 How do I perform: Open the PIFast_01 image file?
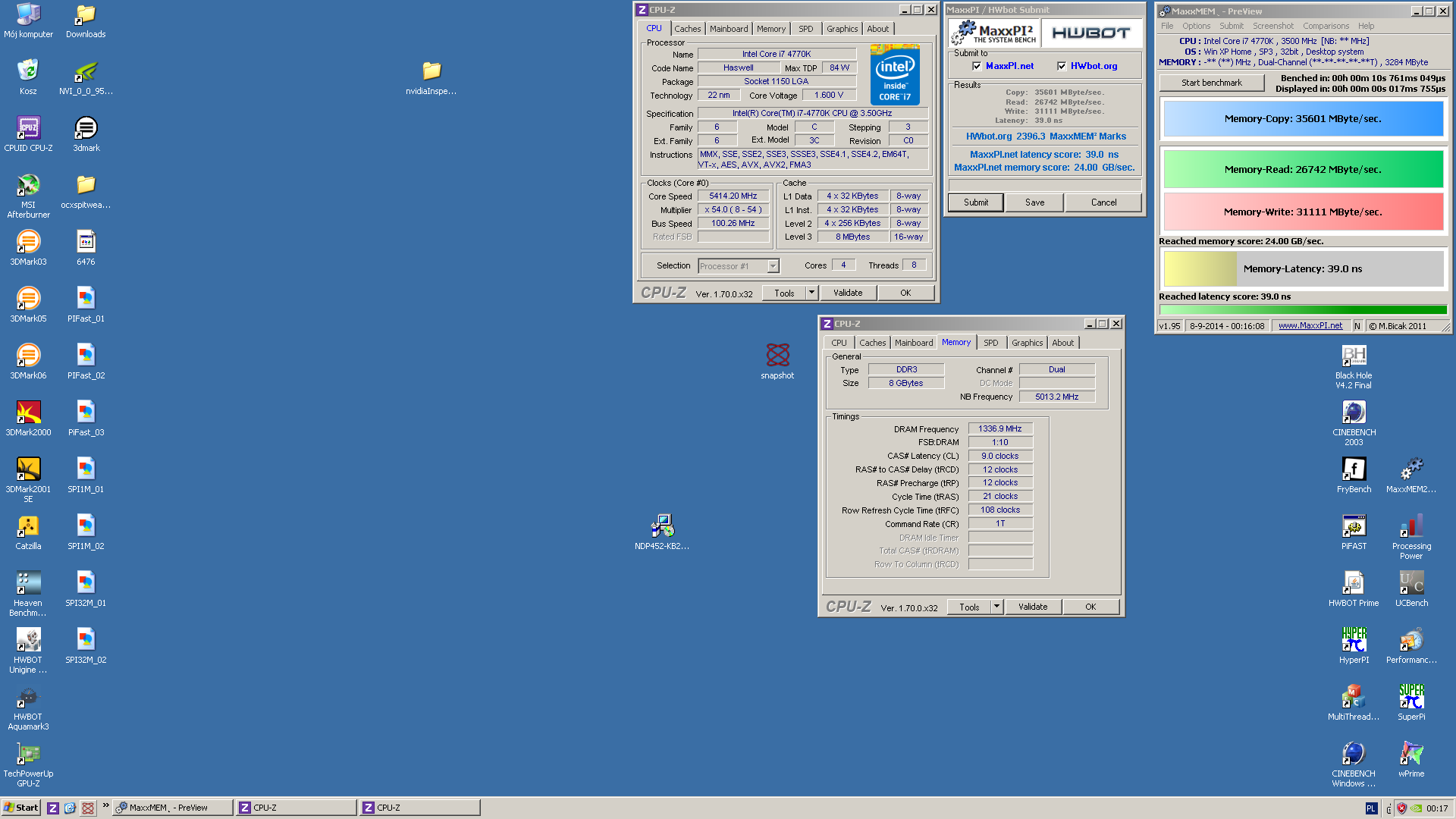pyautogui.click(x=86, y=304)
